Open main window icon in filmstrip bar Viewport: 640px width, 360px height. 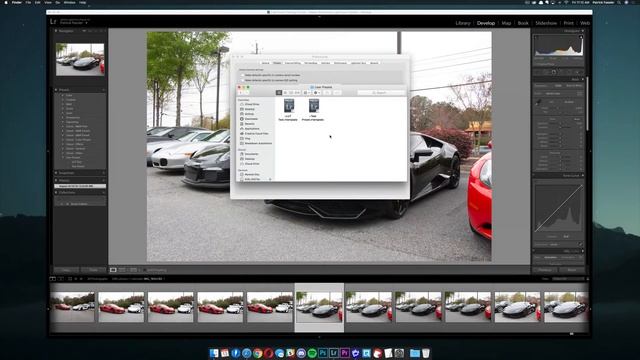point(53,279)
